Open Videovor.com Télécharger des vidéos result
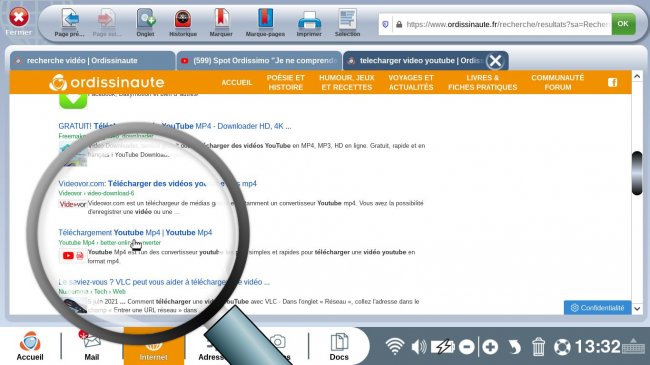Viewport: 650px width, 365px height. pos(157,183)
